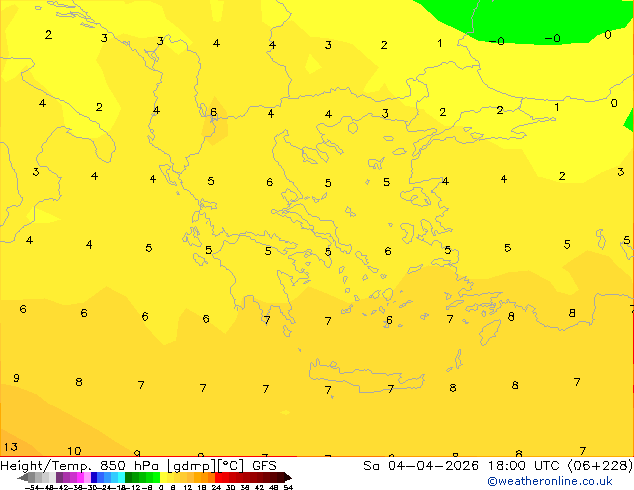Screen dimensions: 634x490
Task: Select the cyan legend swatch
Action: [121, 477]
